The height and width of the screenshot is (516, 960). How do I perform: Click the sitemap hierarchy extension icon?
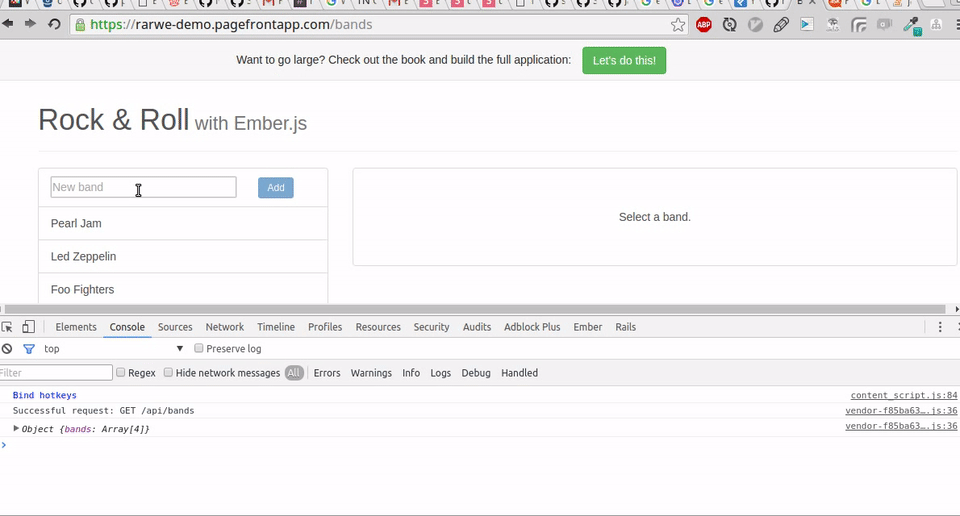click(x=936, y=24)
